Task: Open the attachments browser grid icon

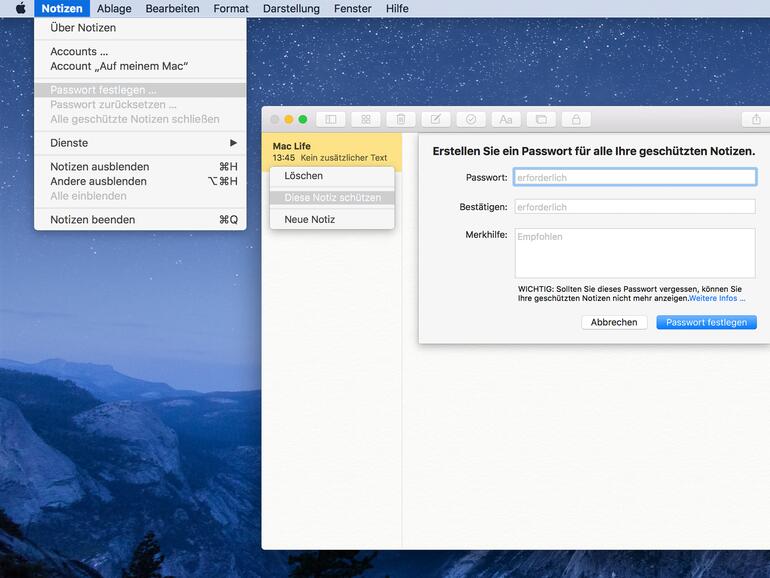Action: click(365, 119)
